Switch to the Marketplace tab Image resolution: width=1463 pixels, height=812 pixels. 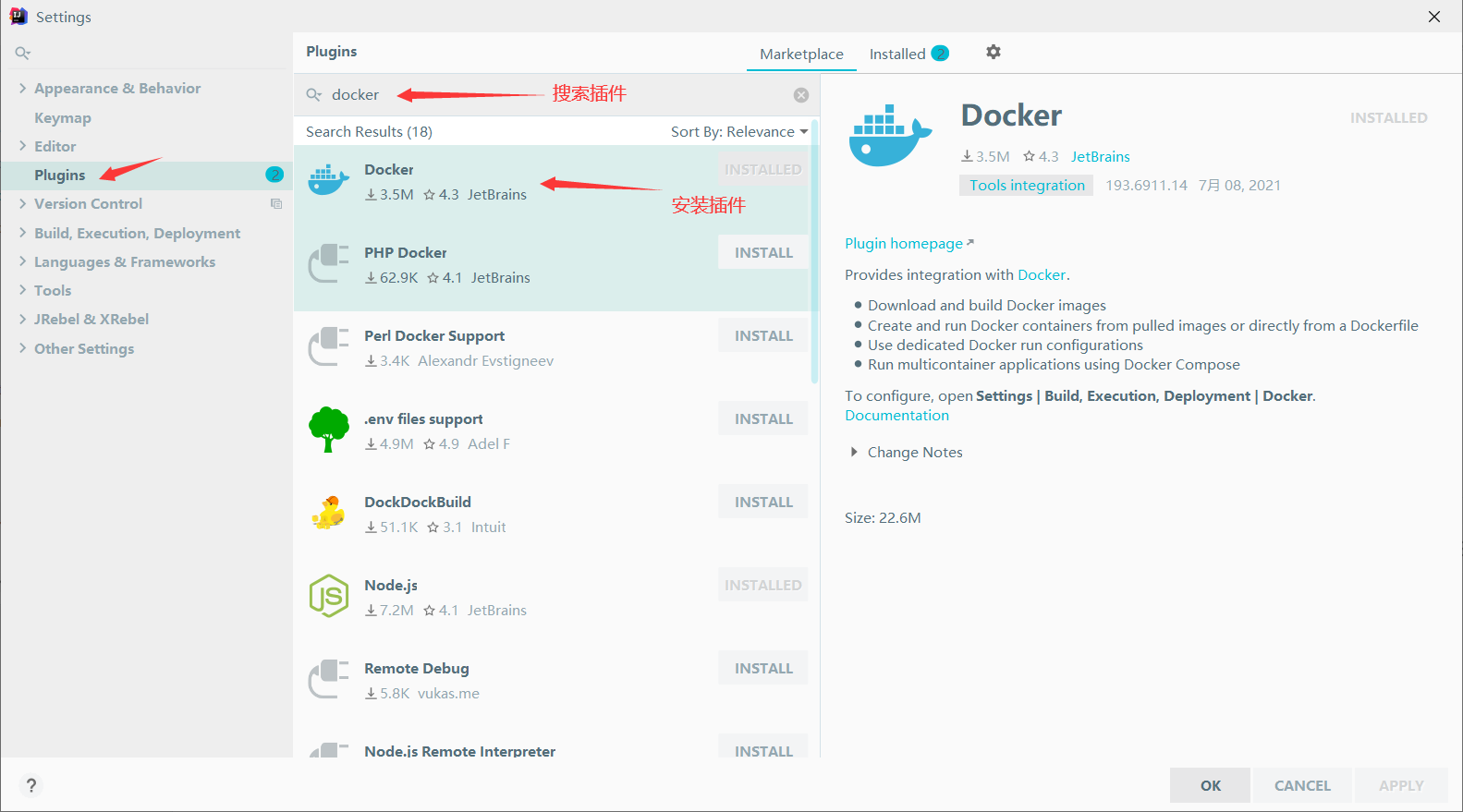(x=801, y=55)
